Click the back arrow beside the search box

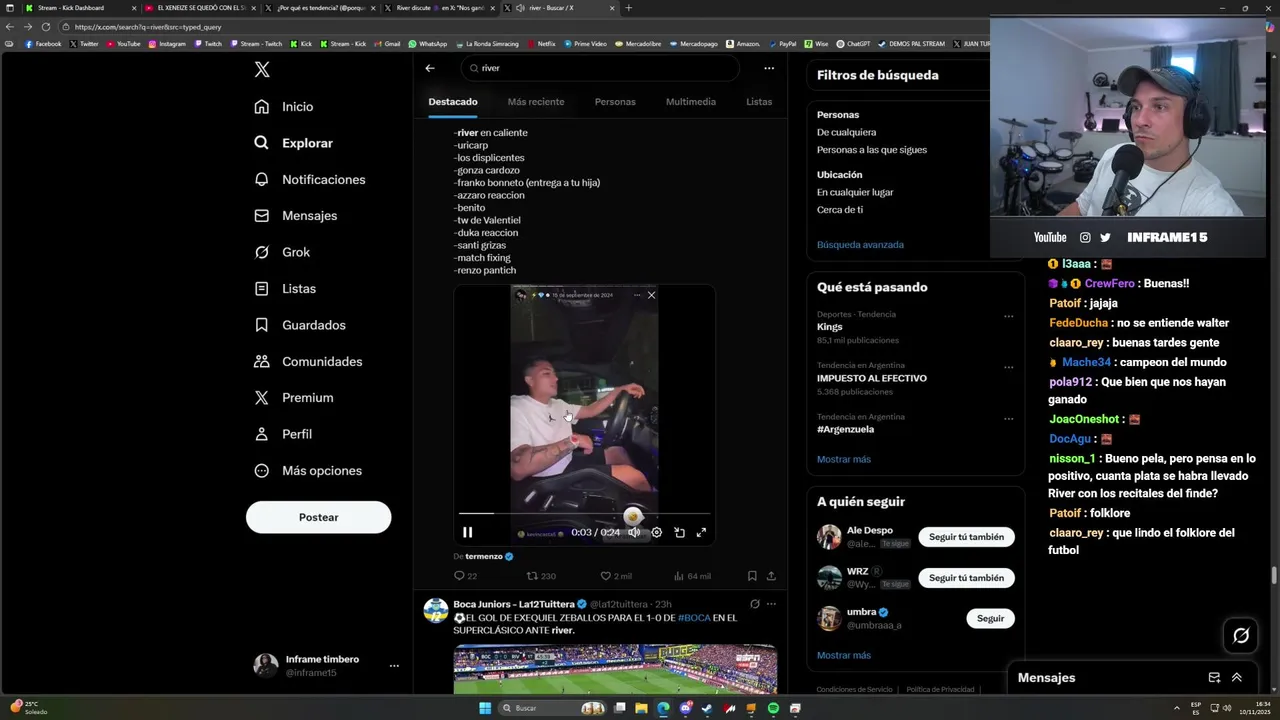(x=430, y=68)
